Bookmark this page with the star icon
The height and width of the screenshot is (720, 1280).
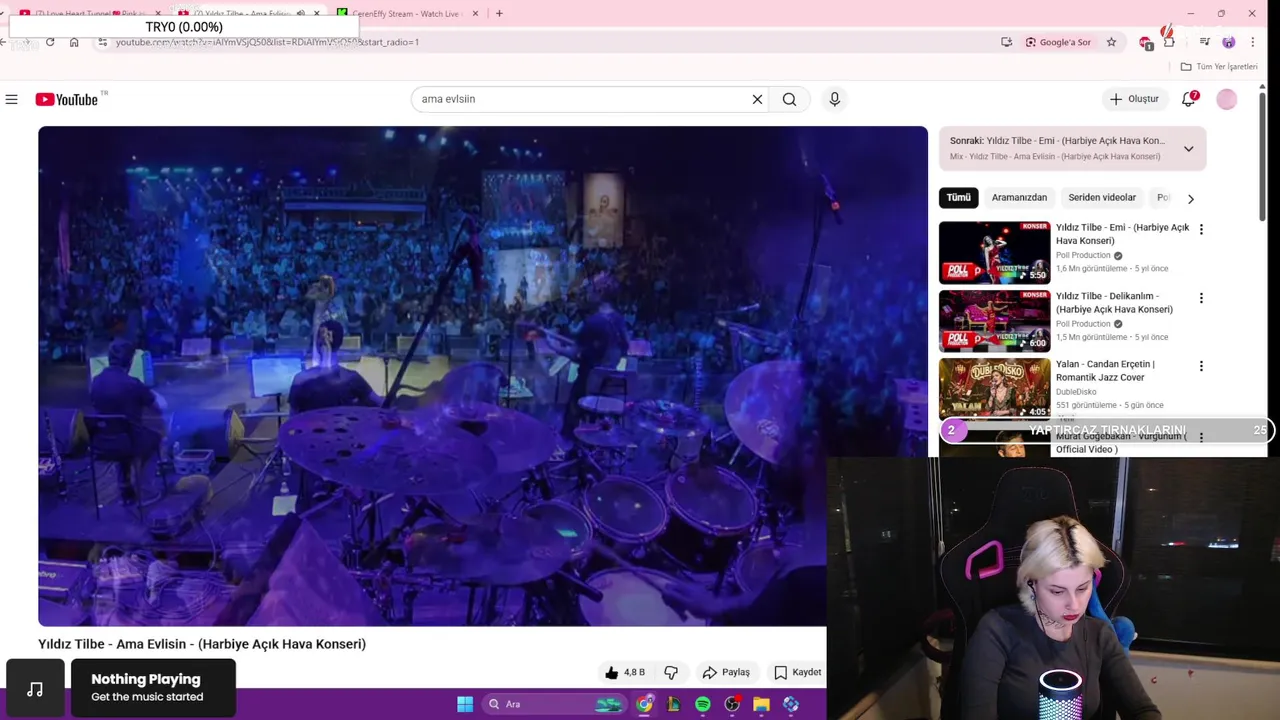(1111, 42)
